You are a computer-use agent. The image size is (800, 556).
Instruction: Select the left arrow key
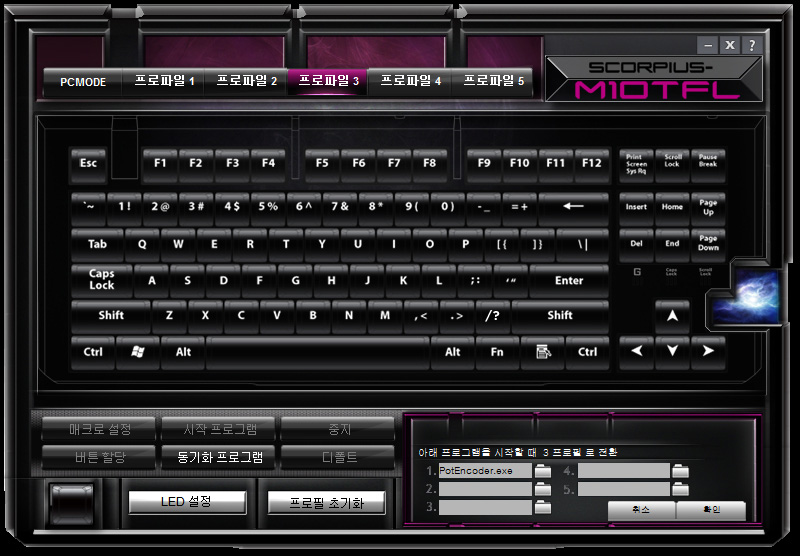(636, 351)
